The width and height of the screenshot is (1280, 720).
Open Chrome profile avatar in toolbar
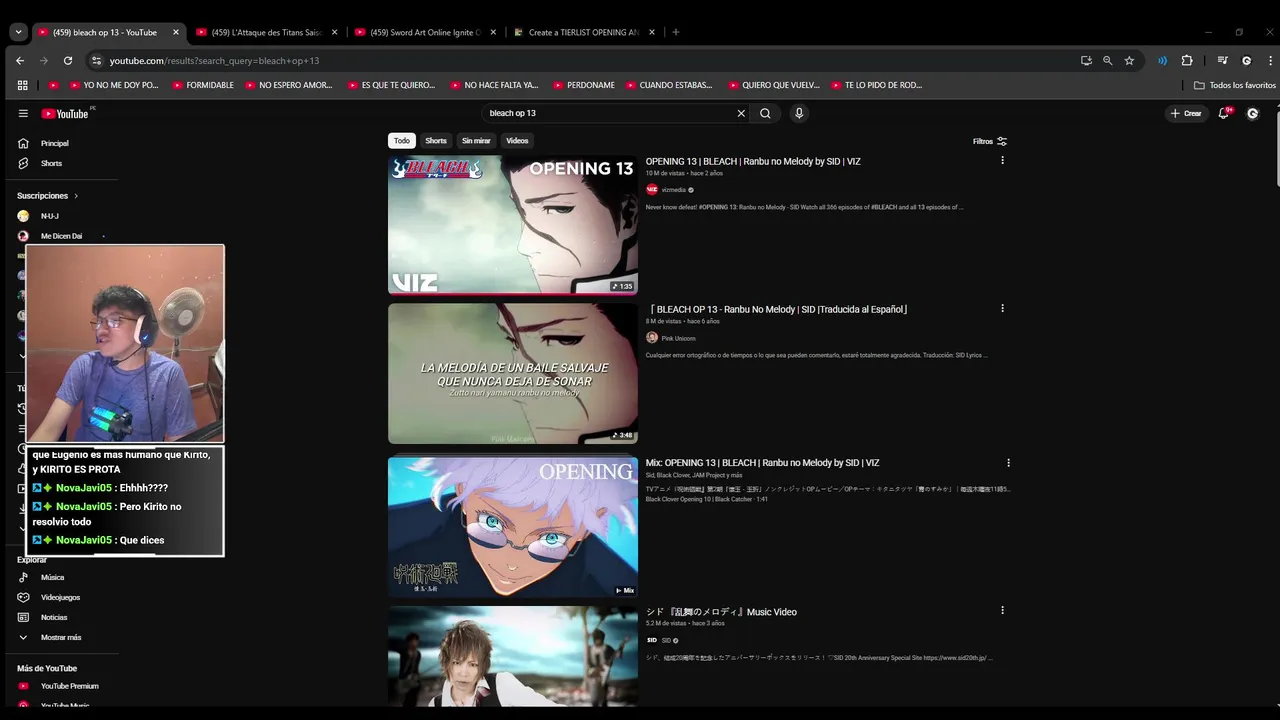pyautogui.click(x=1246, y=60)
